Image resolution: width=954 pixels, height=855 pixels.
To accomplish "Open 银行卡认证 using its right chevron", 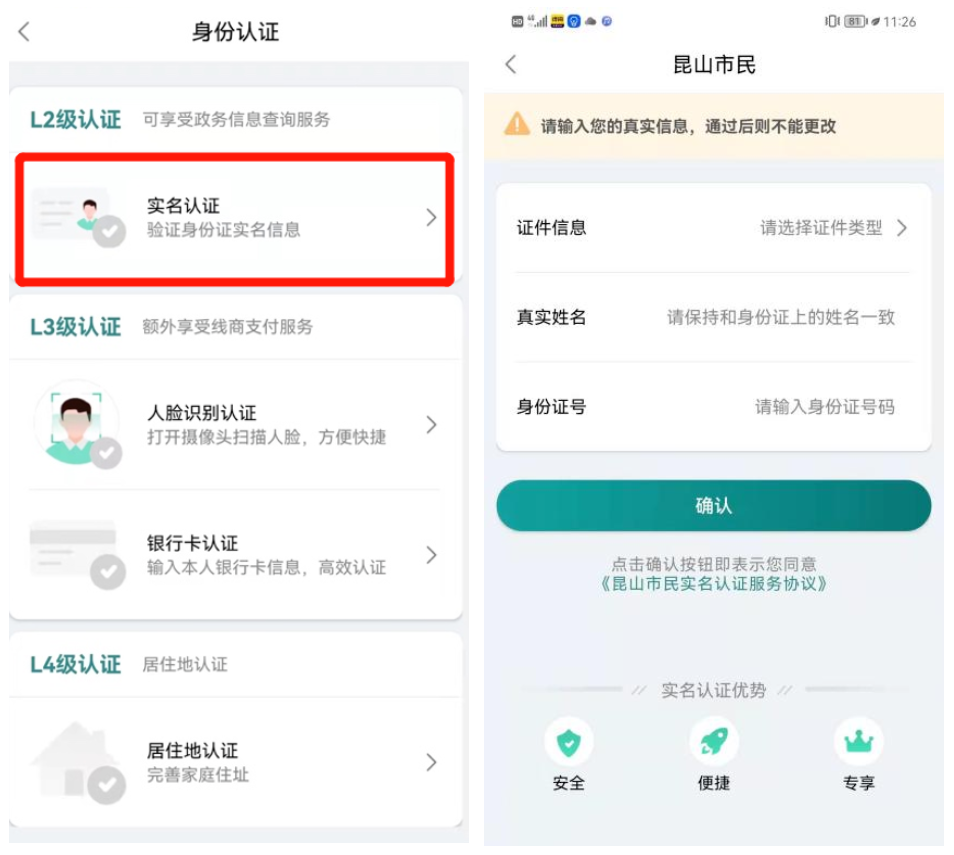I will click(431, 555).
